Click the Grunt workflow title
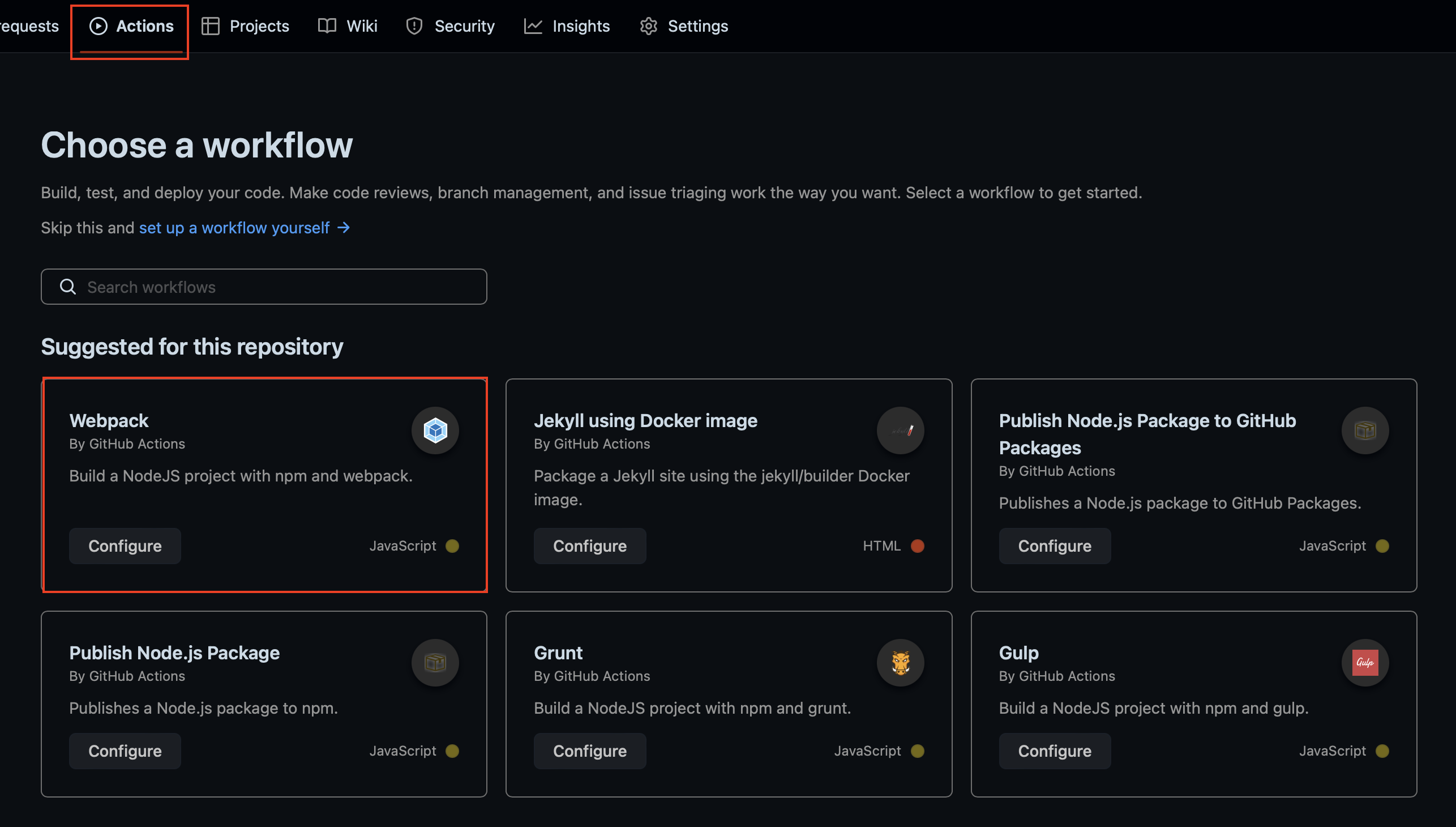1456x827 pixels. [558, 653]
